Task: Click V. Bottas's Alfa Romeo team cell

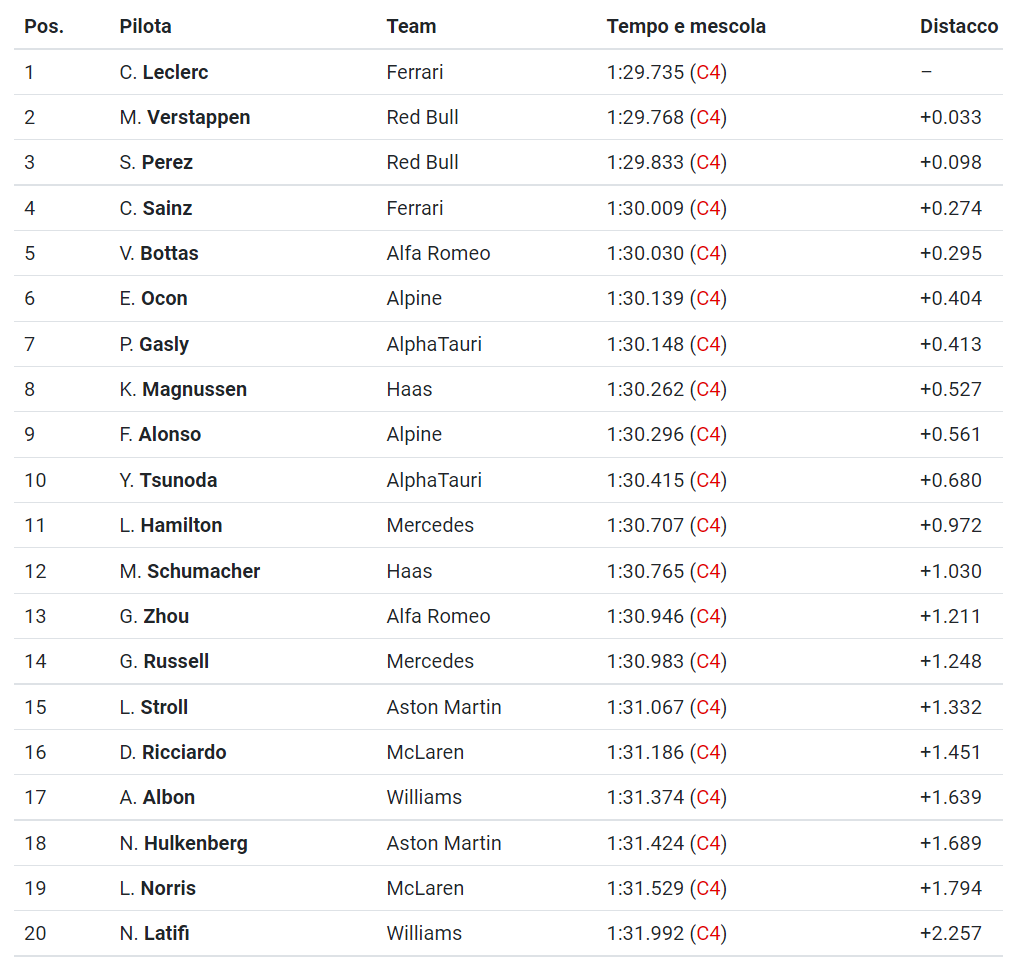Action: [438, 253]
